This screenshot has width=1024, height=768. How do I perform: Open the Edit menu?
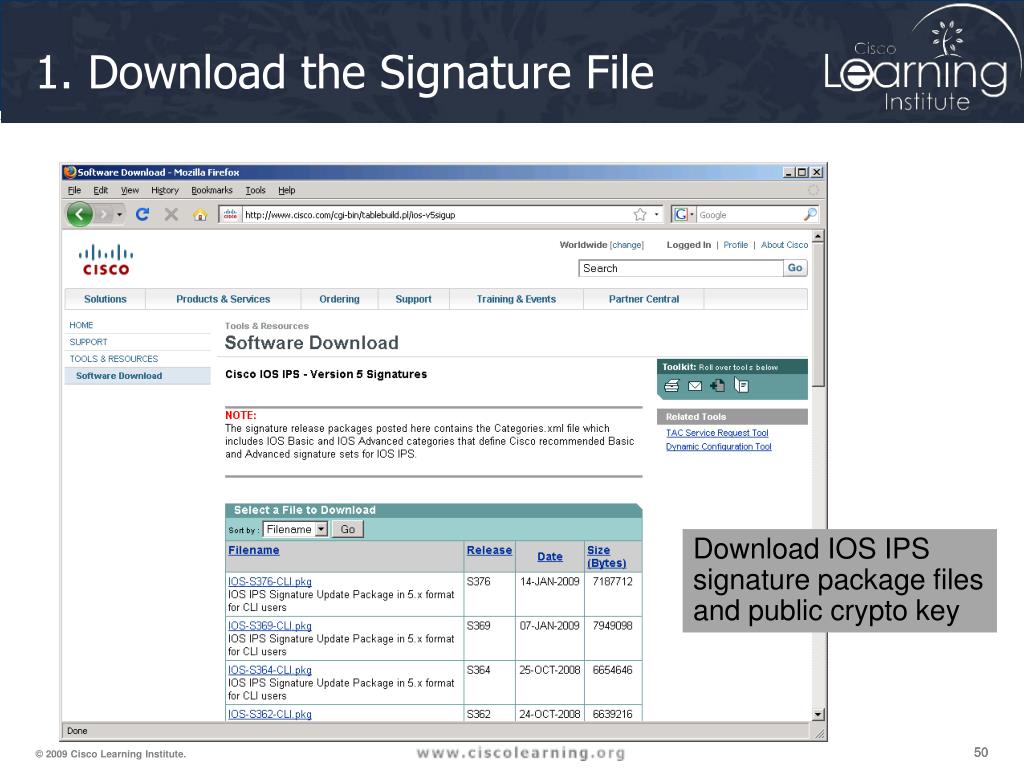tap(101, 190)
